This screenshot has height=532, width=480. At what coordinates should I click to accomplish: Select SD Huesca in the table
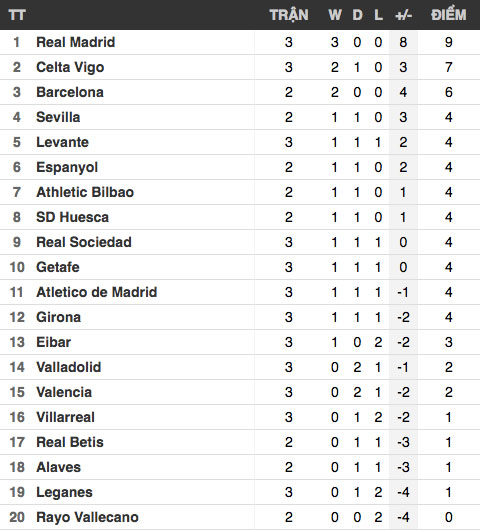click(x=73, y=217)
